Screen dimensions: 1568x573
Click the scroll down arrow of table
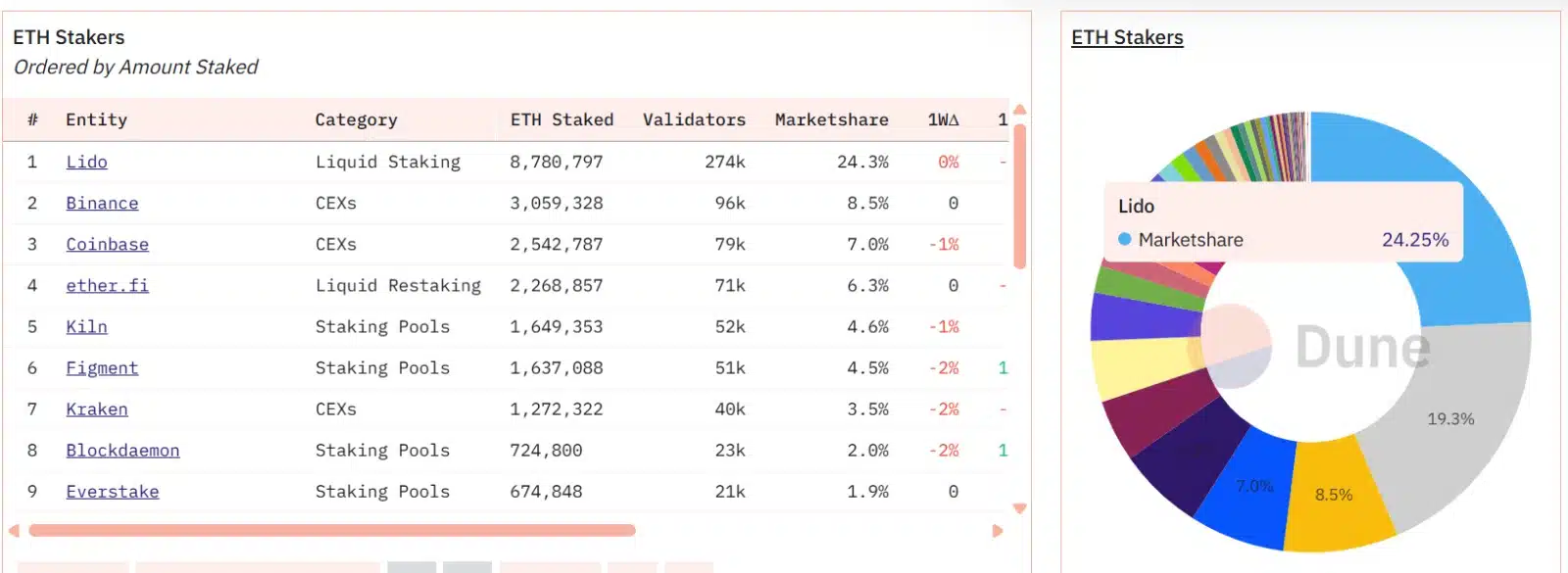pos(1019,508)
